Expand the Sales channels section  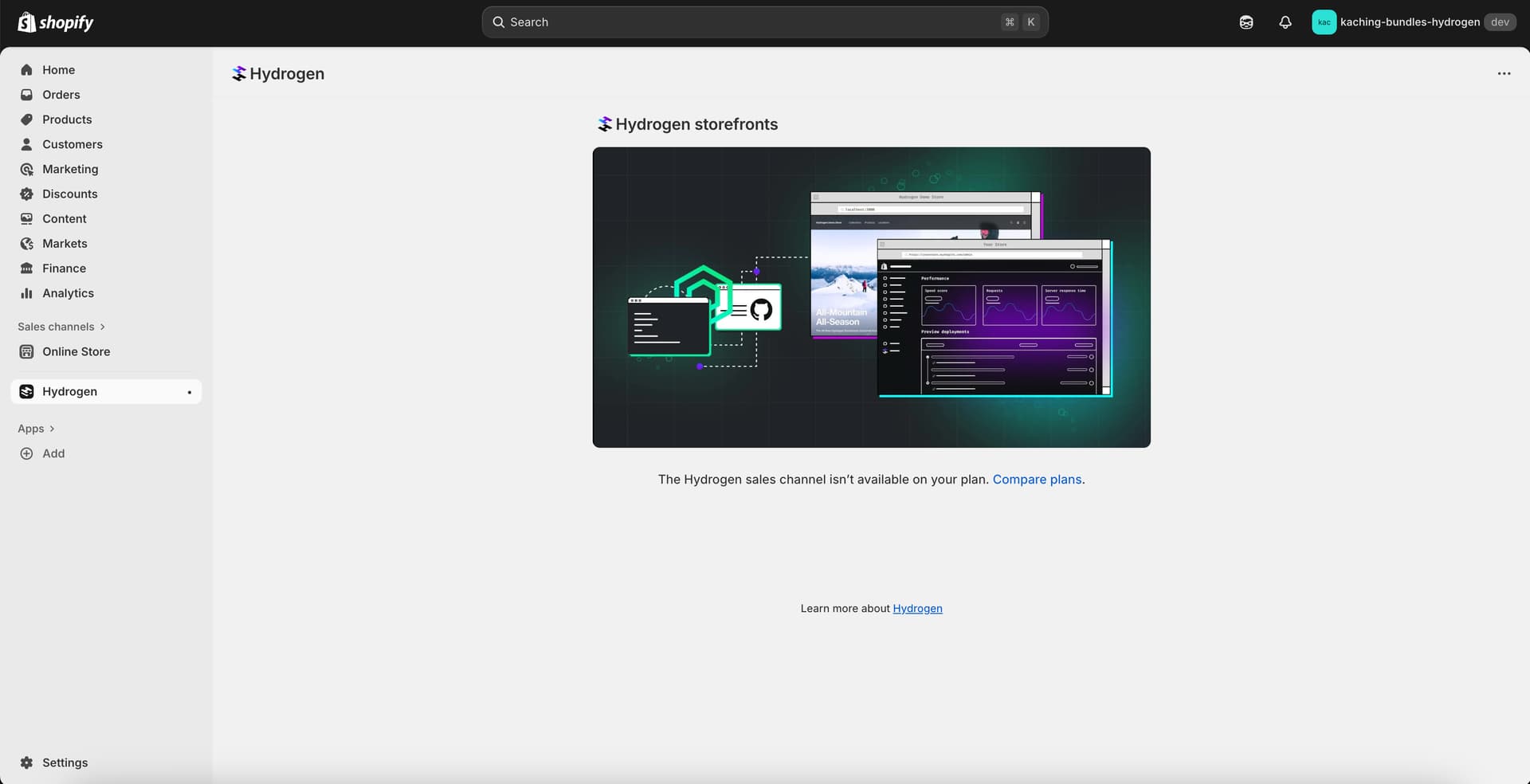pyautogui.click(x=61, y=327)
